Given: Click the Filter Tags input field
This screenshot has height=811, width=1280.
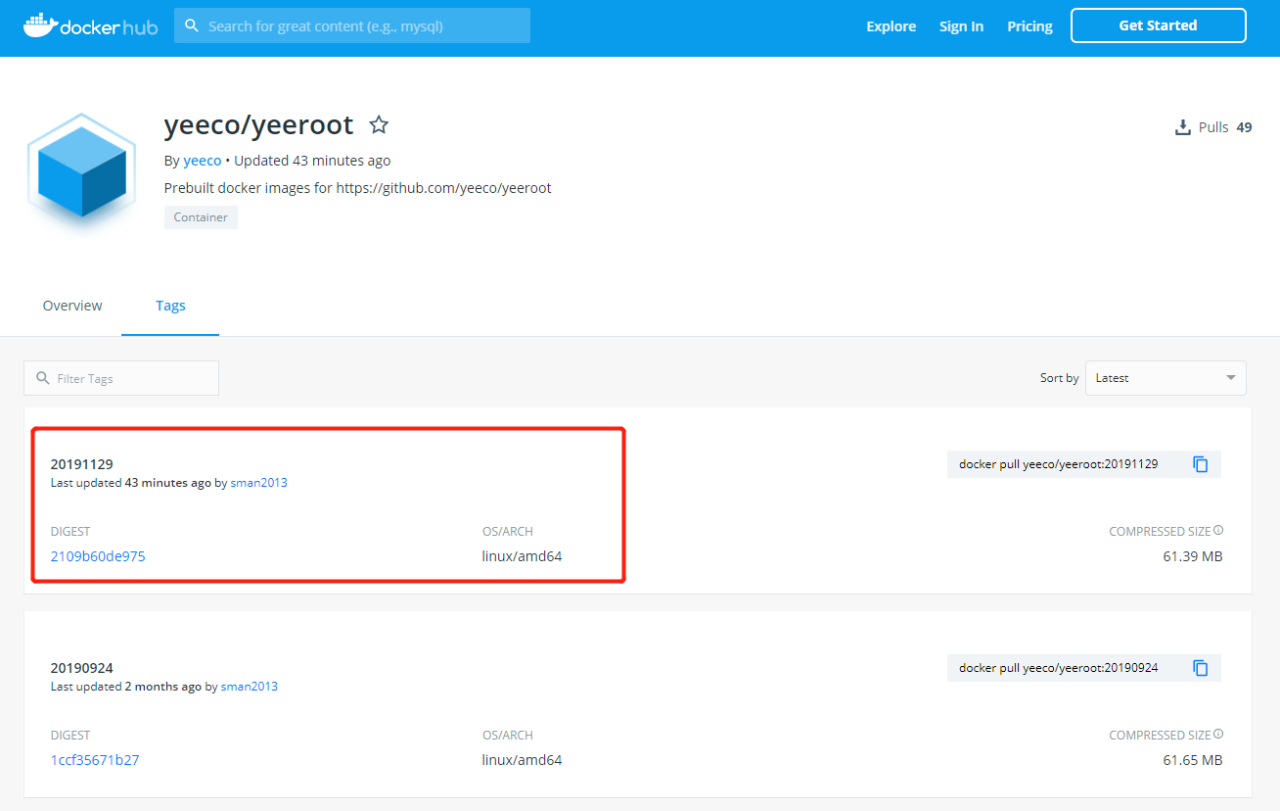Looking at the screenshot, I should pos(121,378).
